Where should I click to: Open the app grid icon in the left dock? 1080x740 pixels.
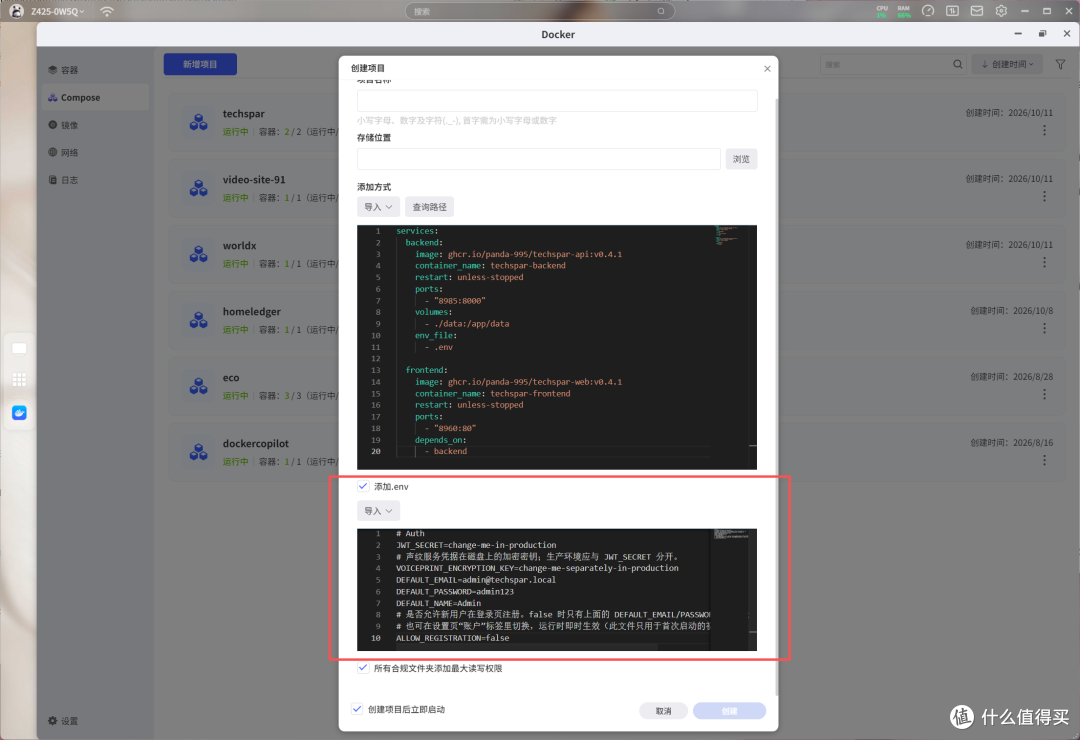[x=19, y=380]
